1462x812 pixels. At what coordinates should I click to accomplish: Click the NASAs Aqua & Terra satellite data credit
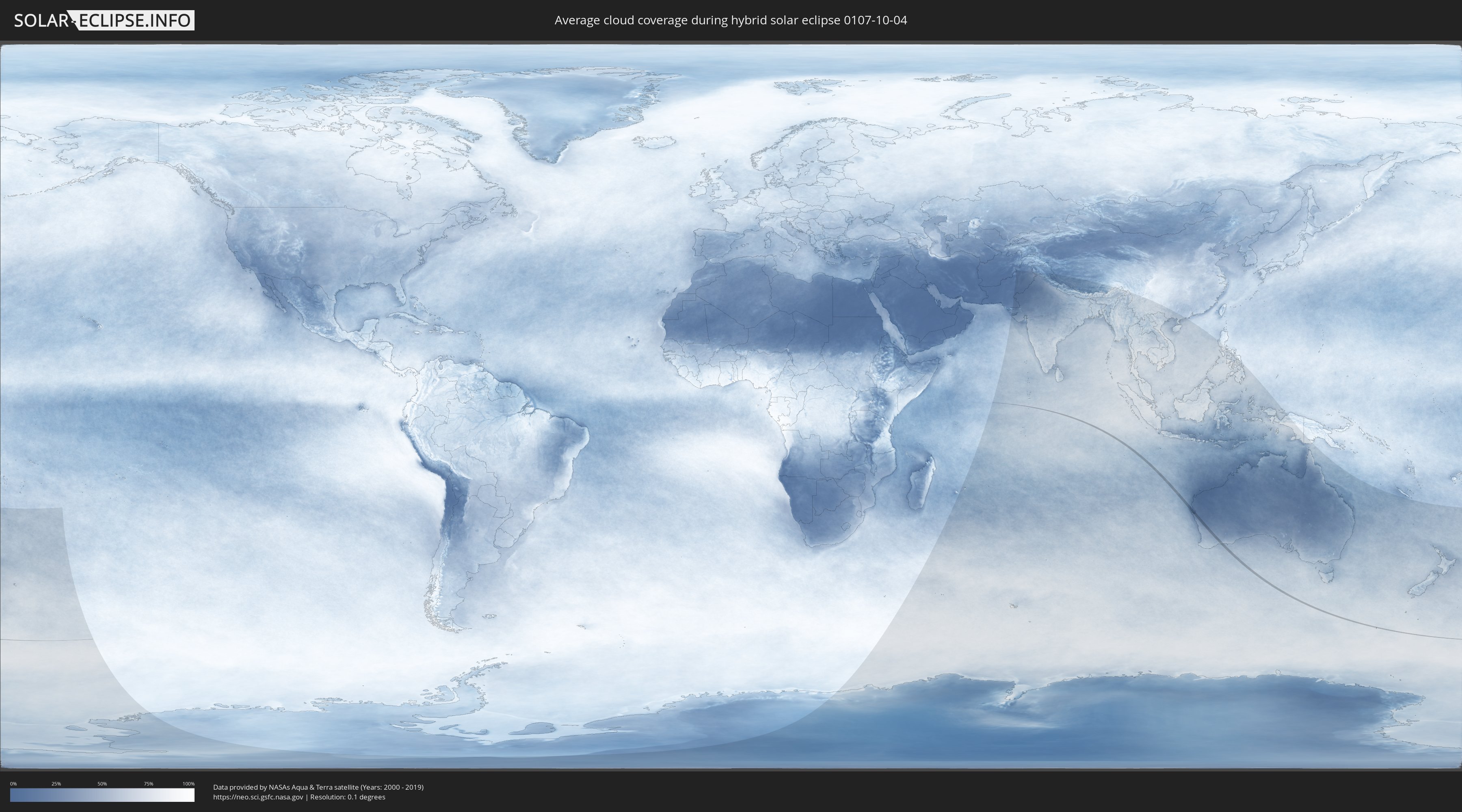pos(318,787)
